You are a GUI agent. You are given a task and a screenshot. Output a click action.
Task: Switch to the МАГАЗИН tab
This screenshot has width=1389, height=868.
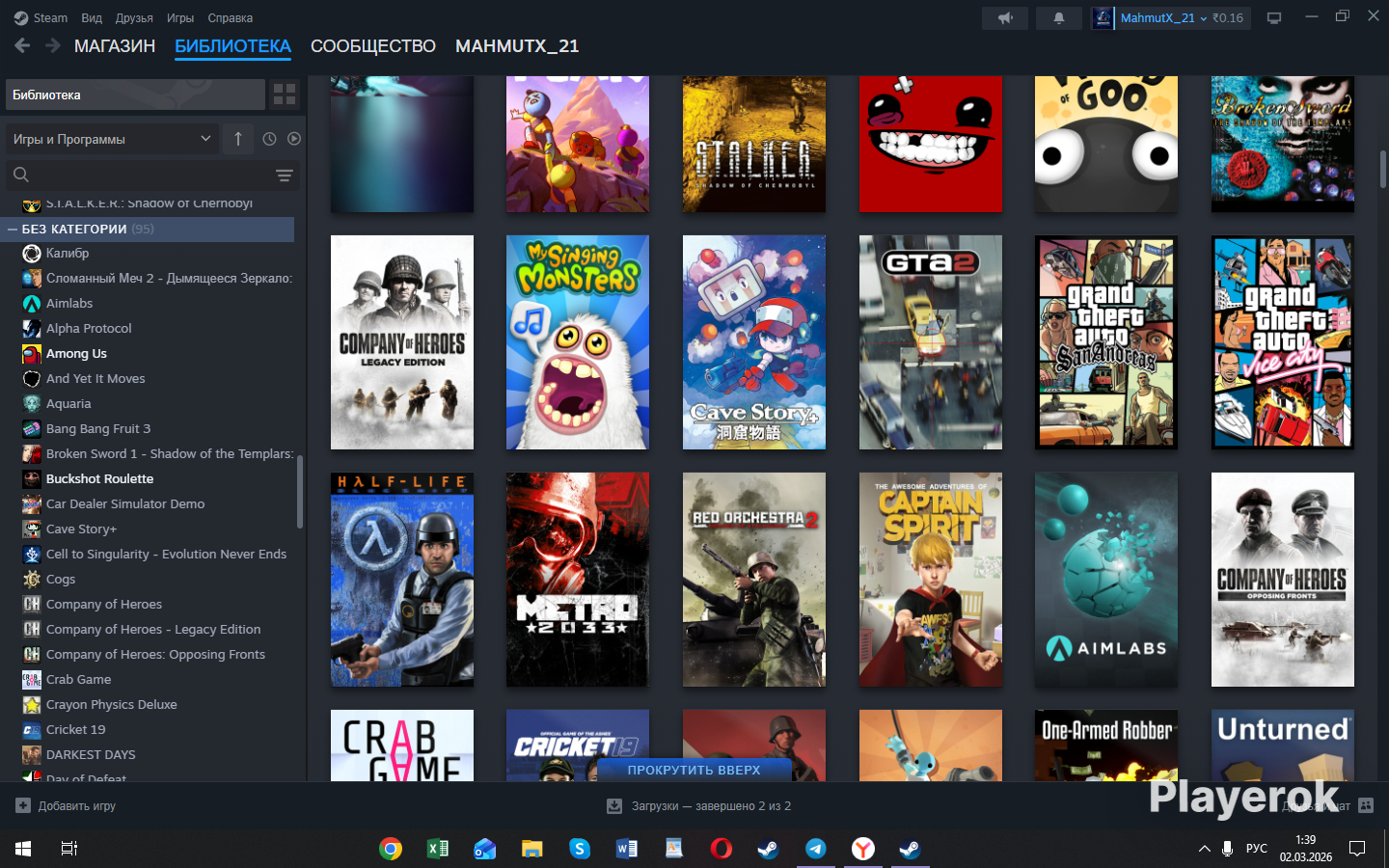tap(115, 46)
